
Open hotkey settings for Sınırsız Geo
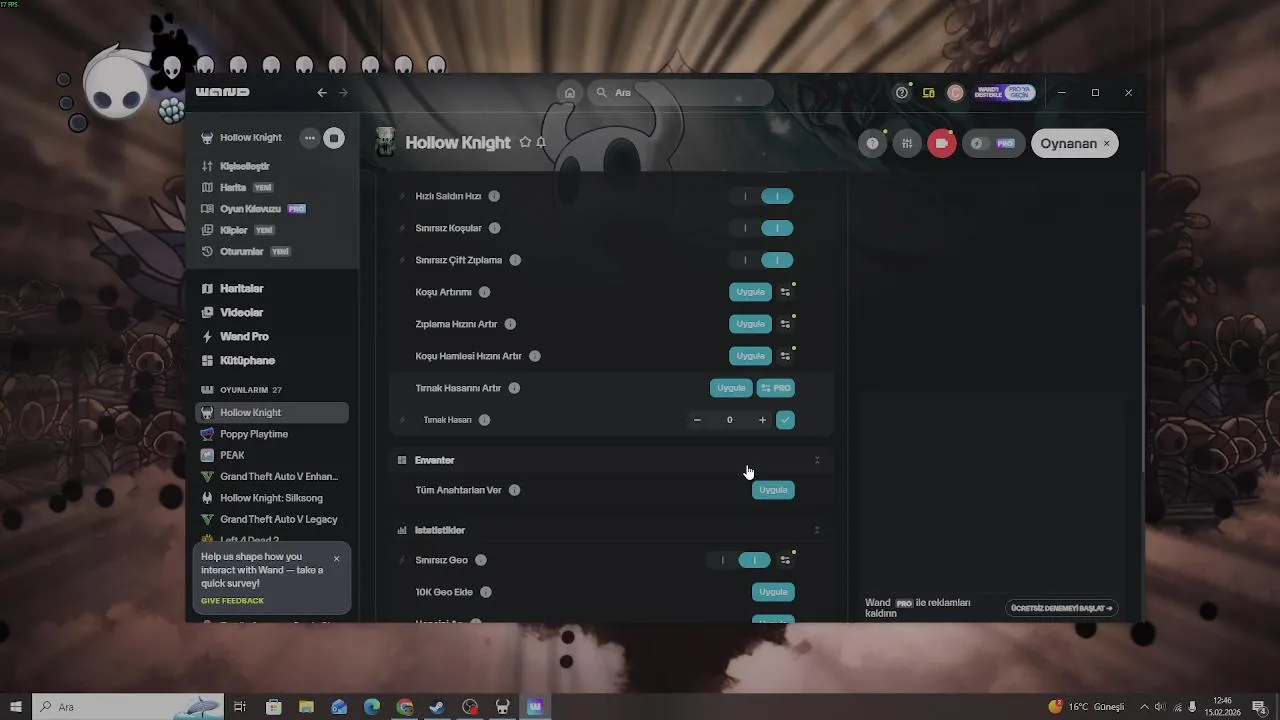(x=785, y=560)
